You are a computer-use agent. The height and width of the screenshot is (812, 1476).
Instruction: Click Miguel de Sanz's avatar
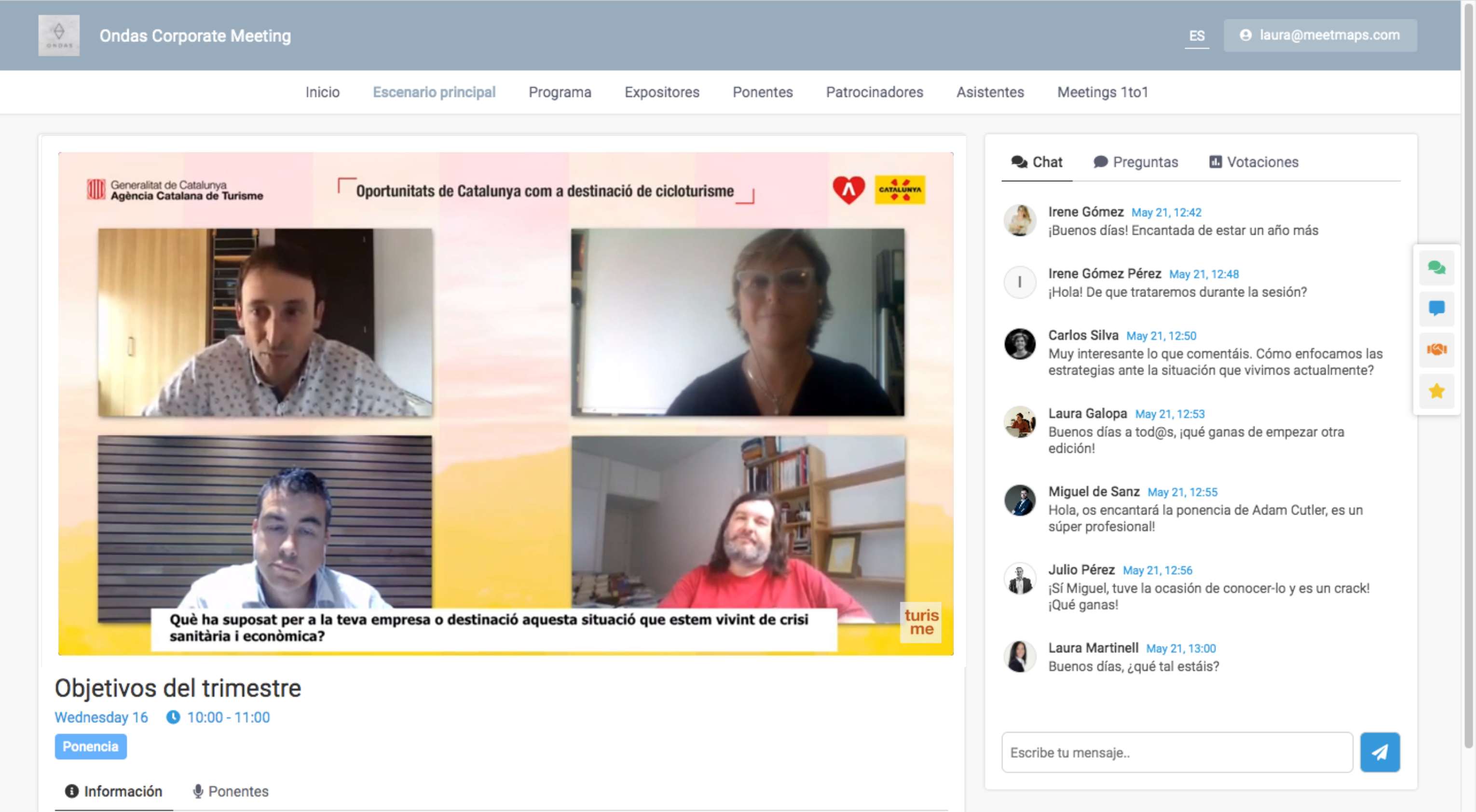pyautogui.click(x=1020, y=501)
